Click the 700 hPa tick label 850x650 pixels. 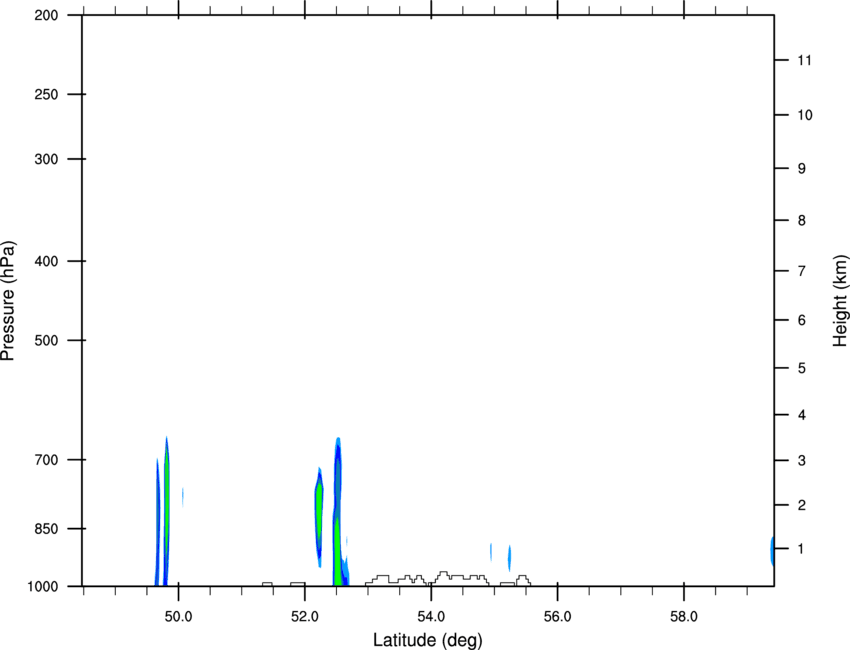click(46, 460)
